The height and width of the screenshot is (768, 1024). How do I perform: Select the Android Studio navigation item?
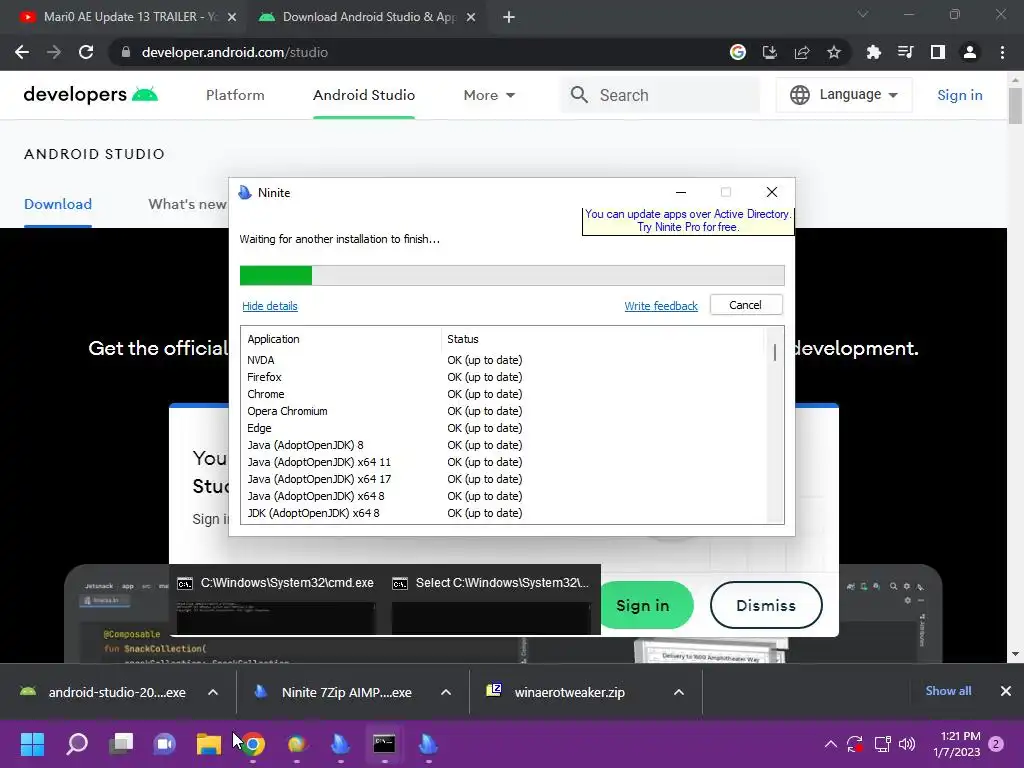[x=364, y=95]
